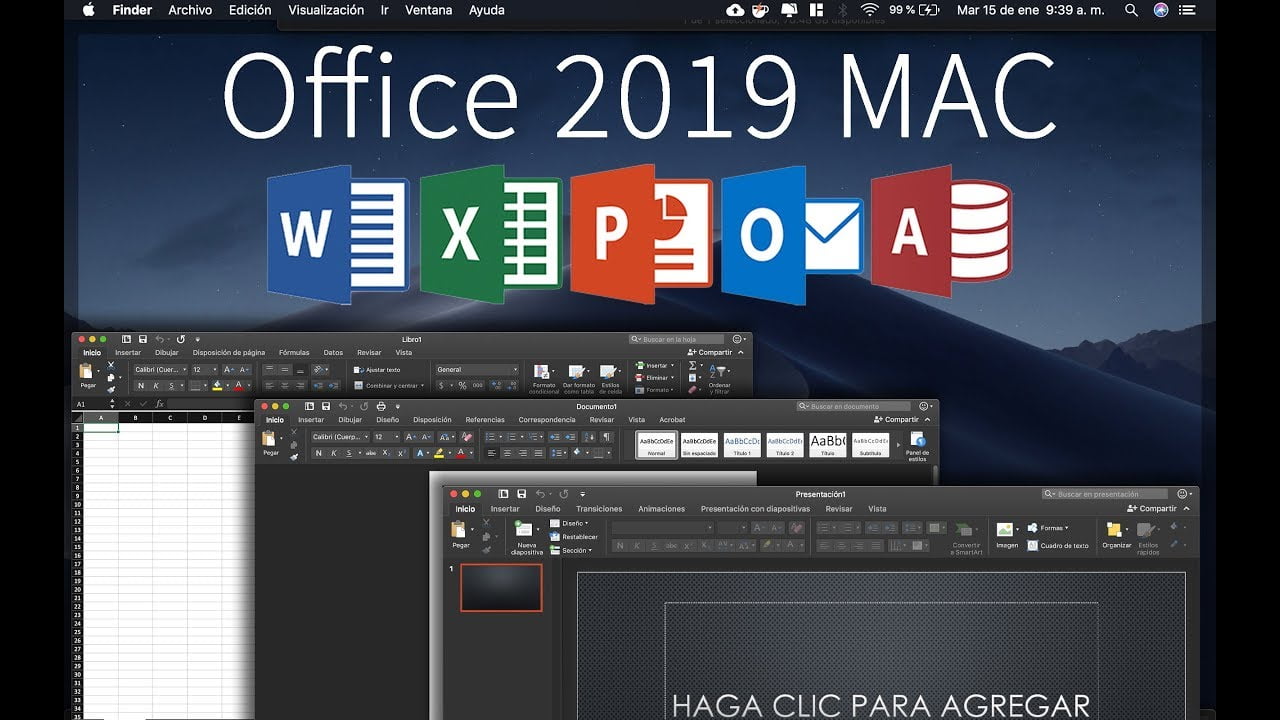Click the Wi-Fi icon in menu bar
This screenshot has width=1280, height=720.
click(x=869, y=10)
